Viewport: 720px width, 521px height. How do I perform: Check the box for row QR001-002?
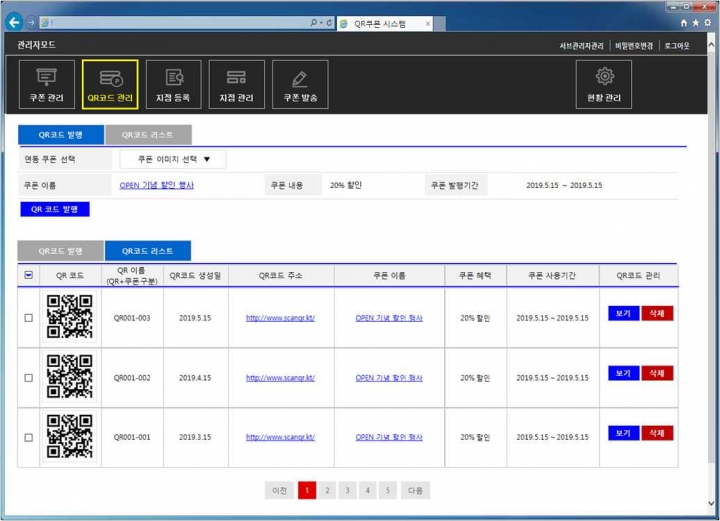coord(28,378)
